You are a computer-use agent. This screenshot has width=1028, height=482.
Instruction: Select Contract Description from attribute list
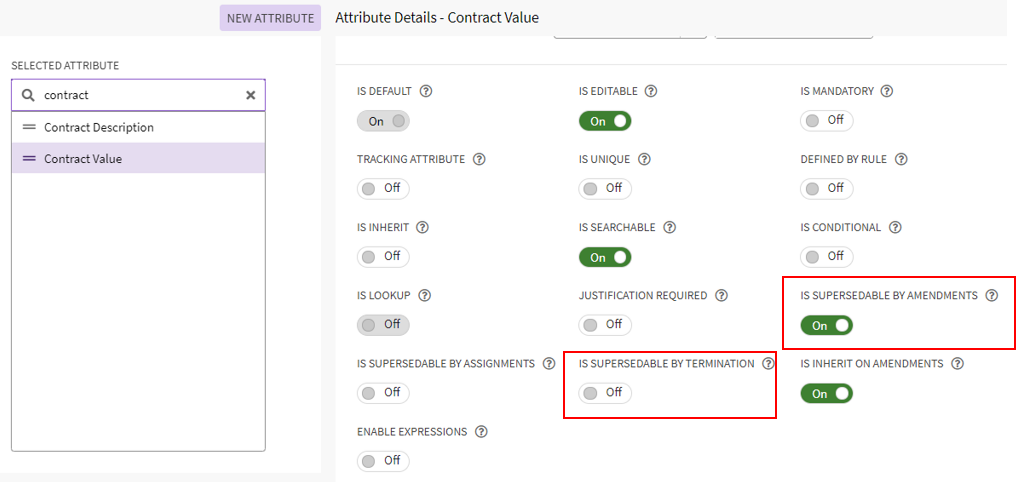point(99,127)
